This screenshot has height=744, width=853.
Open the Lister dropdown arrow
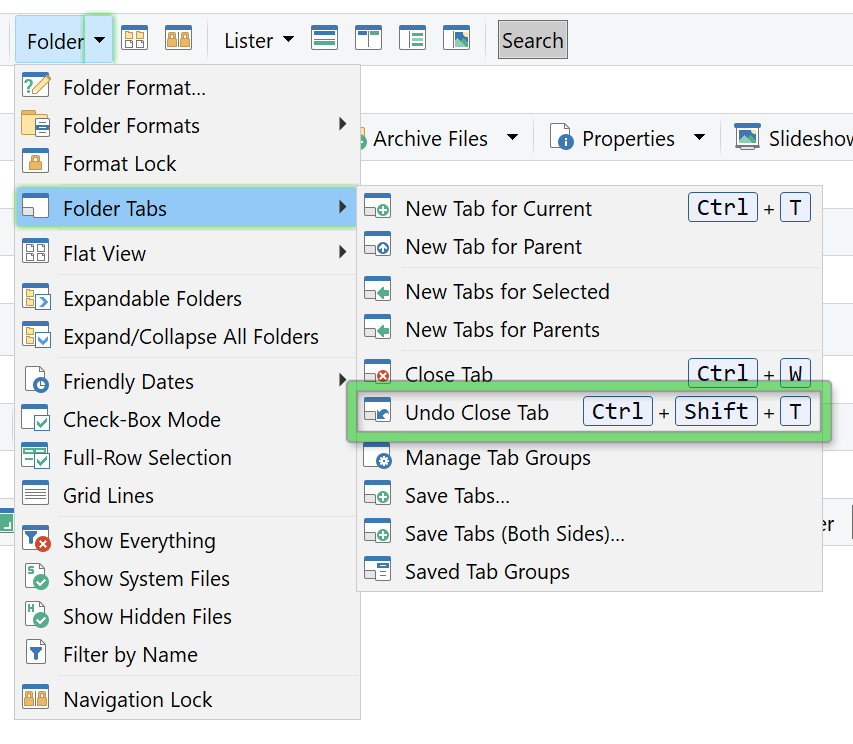[x=289, y=40]
